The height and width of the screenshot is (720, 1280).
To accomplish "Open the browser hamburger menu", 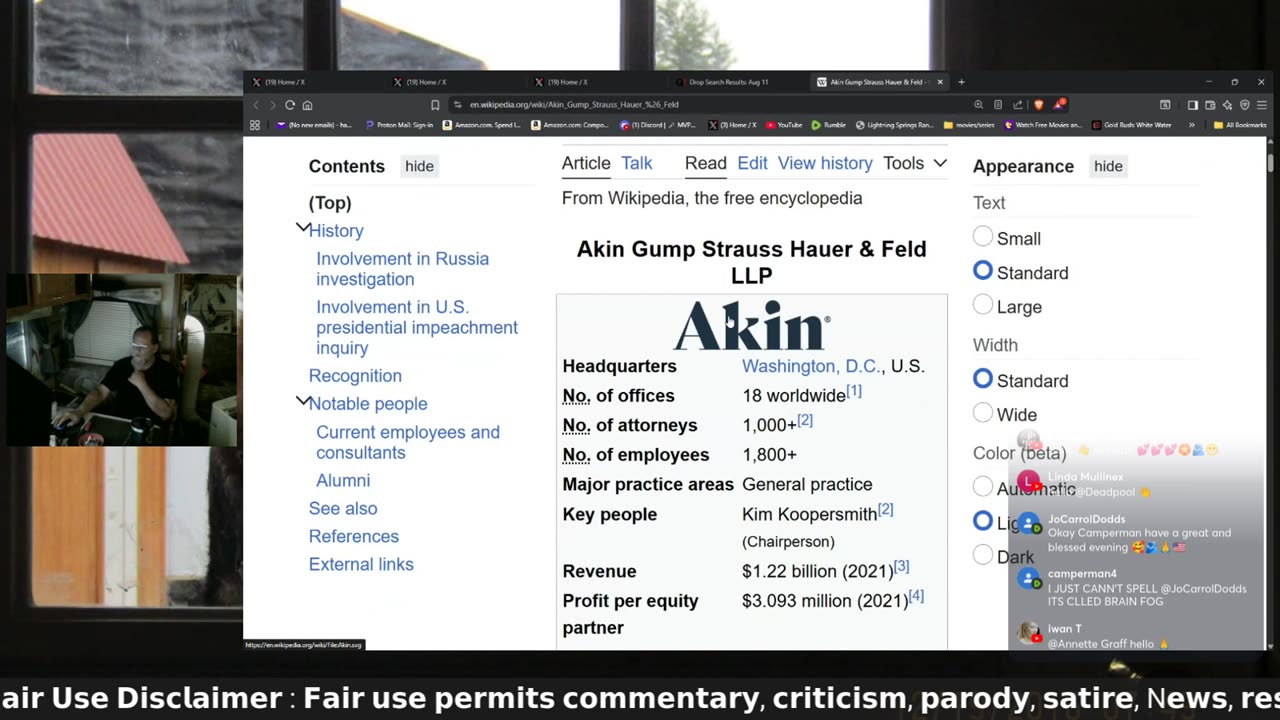I will [1263, 105].
